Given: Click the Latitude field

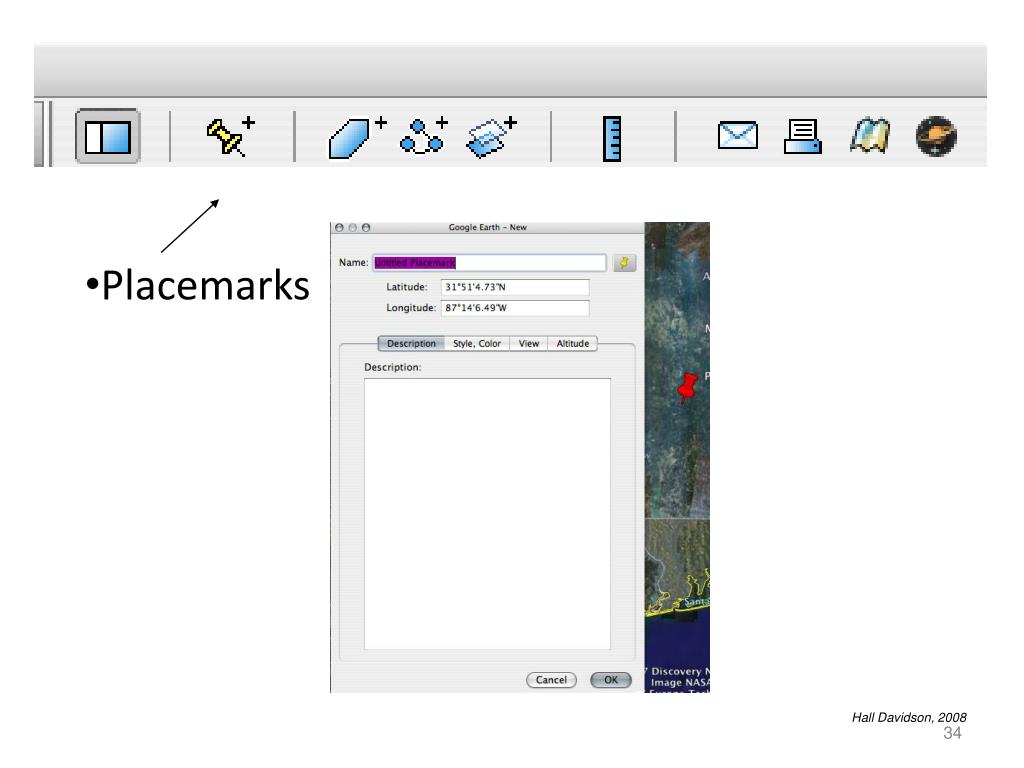Looking at the screenshot, I should [x=515, y=287].
